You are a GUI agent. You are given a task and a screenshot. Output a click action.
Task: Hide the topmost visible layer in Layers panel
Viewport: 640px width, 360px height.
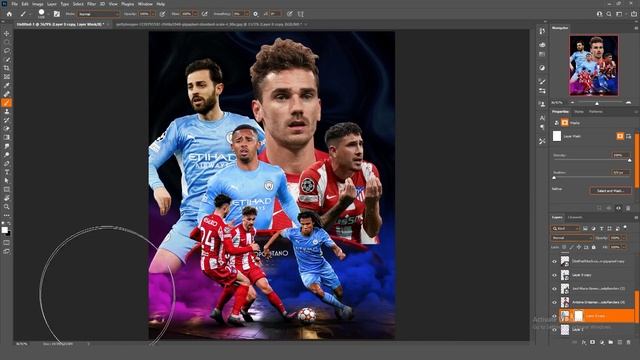554,262
